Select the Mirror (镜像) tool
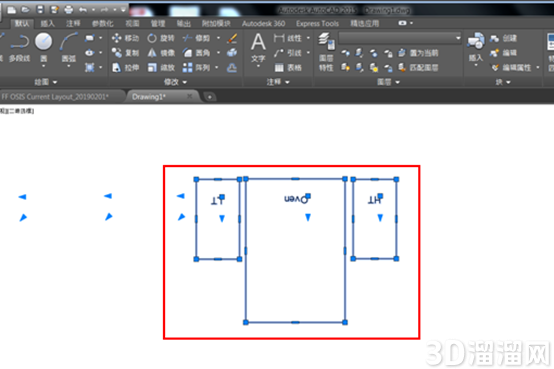 click(161, 53)
